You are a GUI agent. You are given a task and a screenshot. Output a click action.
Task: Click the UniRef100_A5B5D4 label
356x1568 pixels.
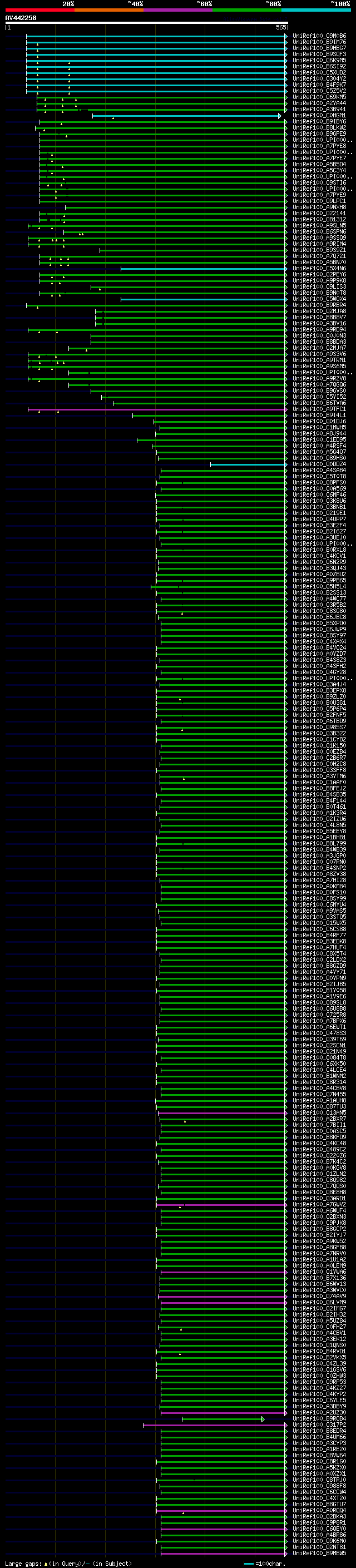tap(319, 164)
